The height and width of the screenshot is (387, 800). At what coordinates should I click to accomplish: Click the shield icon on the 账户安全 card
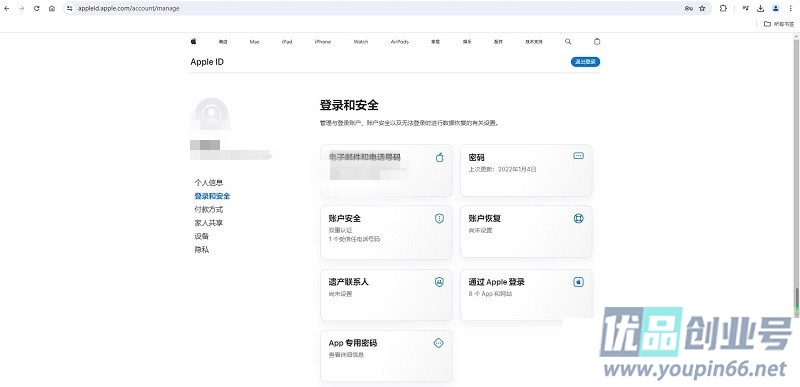(439, 218)
